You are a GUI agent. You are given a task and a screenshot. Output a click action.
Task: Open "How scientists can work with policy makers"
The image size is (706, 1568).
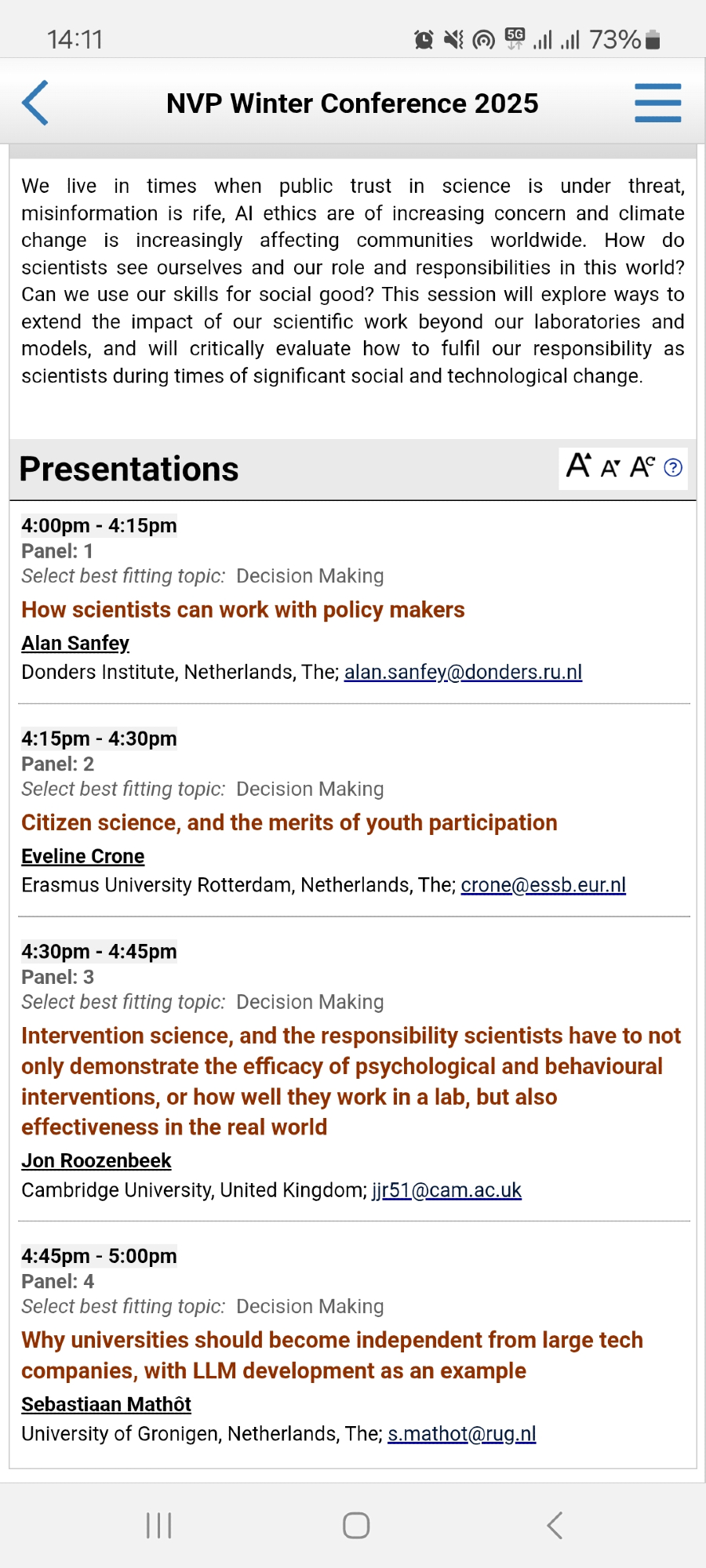(x=243, y=610)
